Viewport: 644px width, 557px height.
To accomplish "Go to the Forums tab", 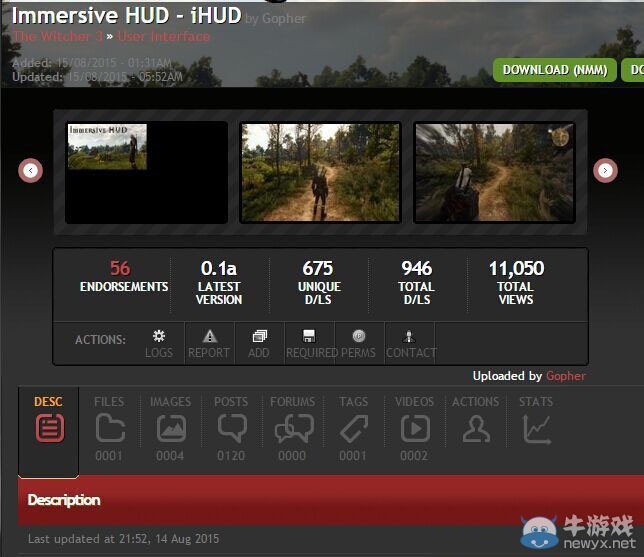I will click(x=292, y=428).
